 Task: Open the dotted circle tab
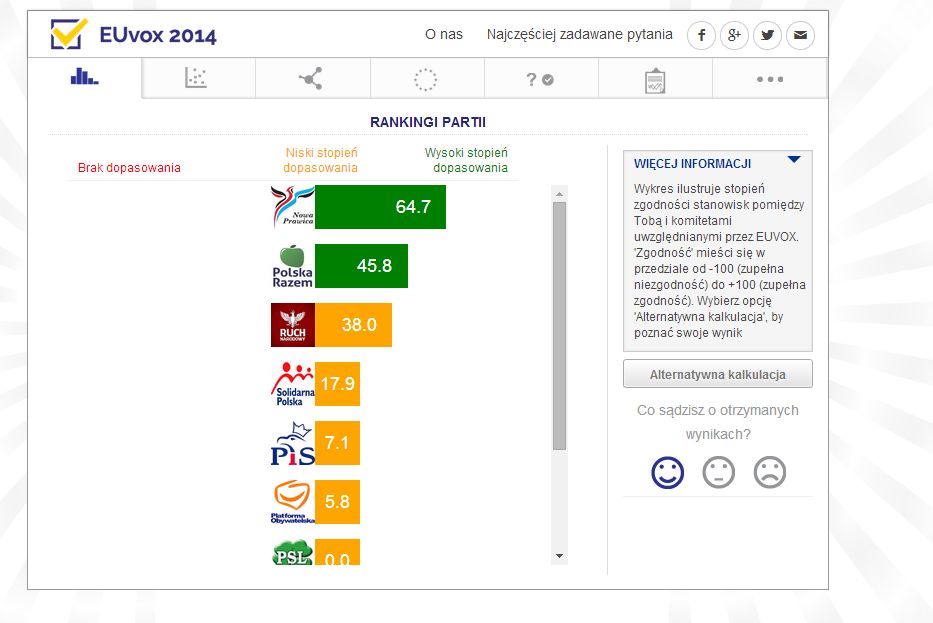click(x=427, y=78)
